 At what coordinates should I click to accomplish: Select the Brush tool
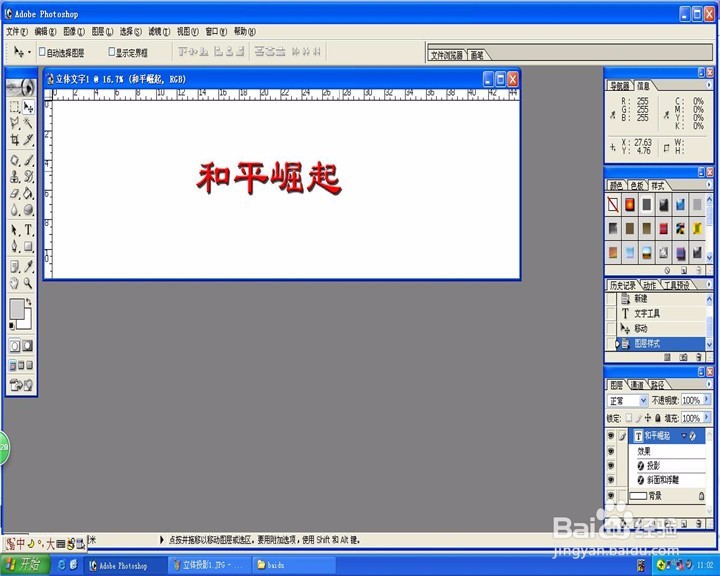28,160
